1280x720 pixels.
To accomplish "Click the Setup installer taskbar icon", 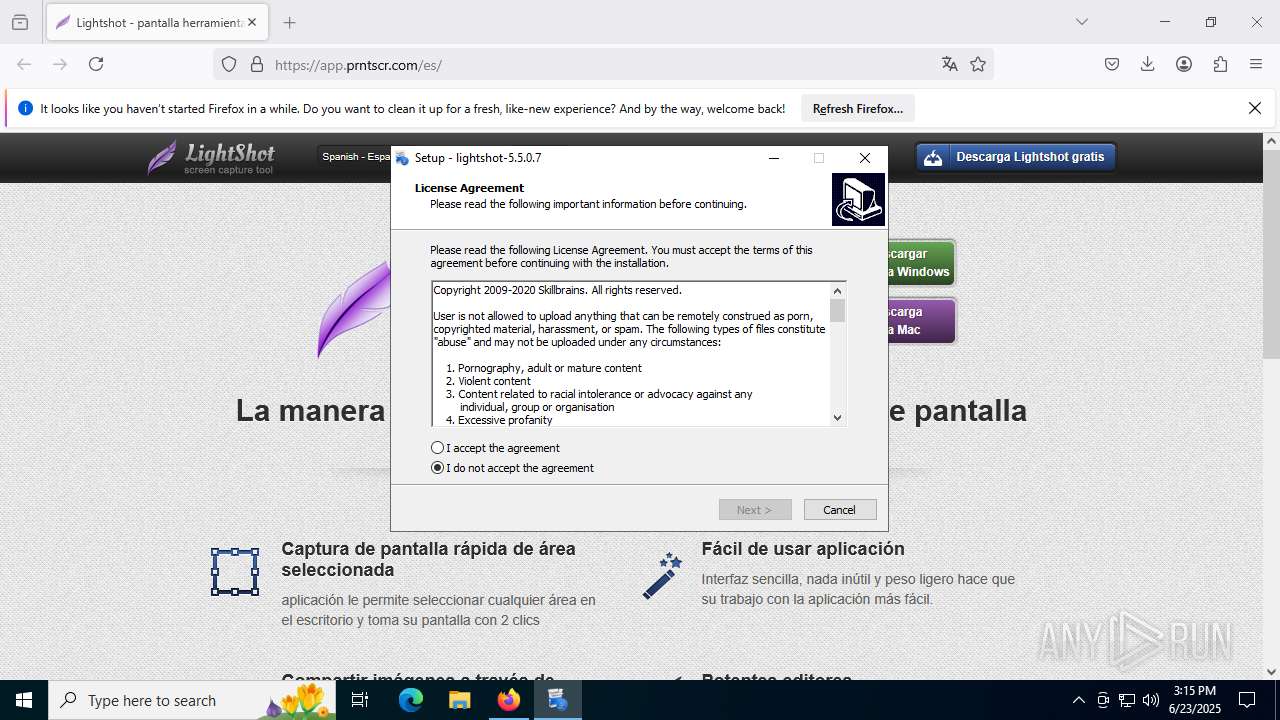I will pos(557,700).
